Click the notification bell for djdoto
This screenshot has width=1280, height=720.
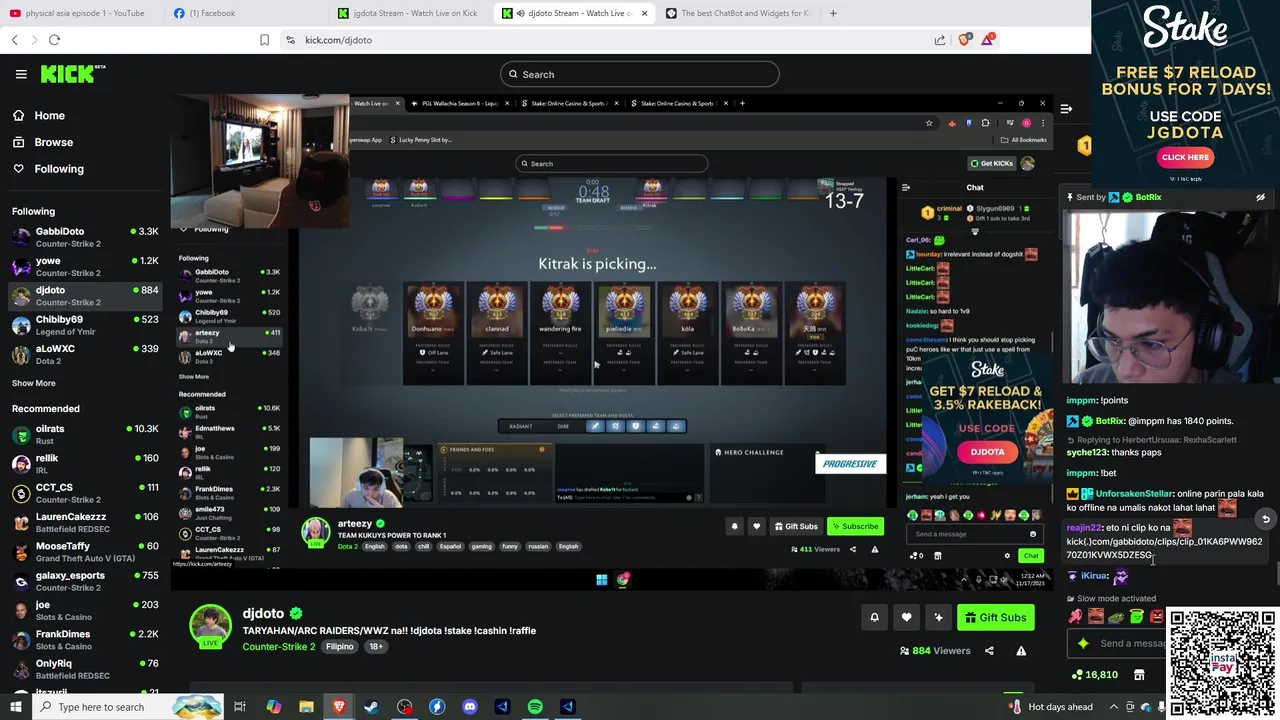[874, 617]
